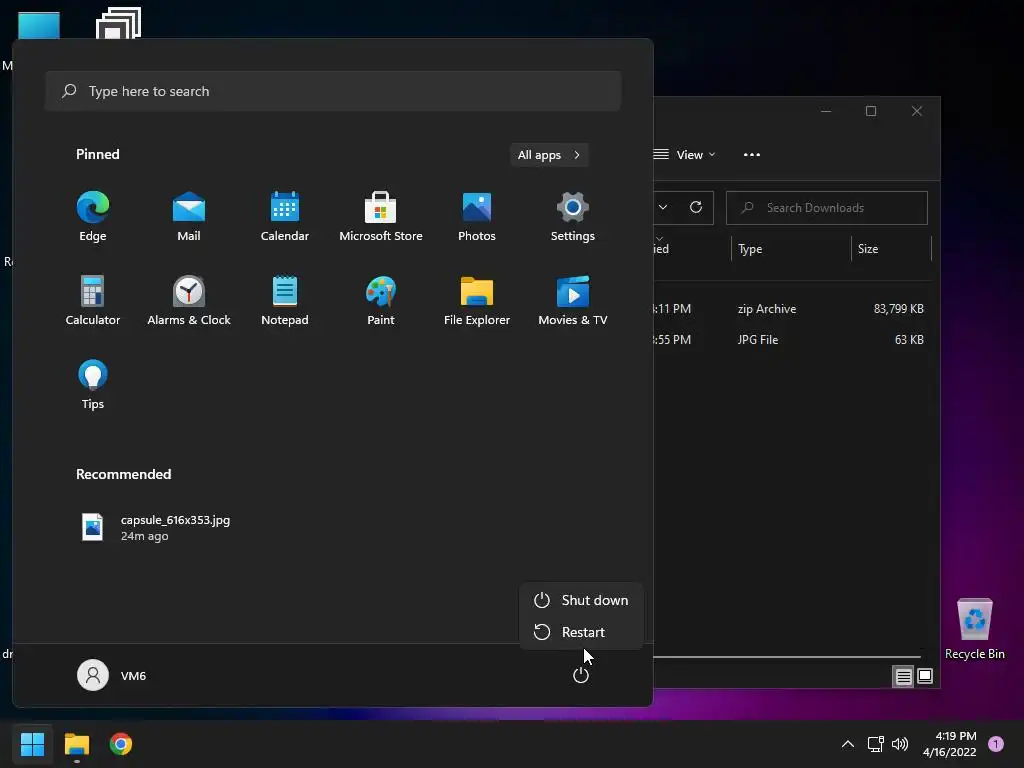Click the Windows Start button on taskbar
1024x768 pixels.
pos(32,744)
